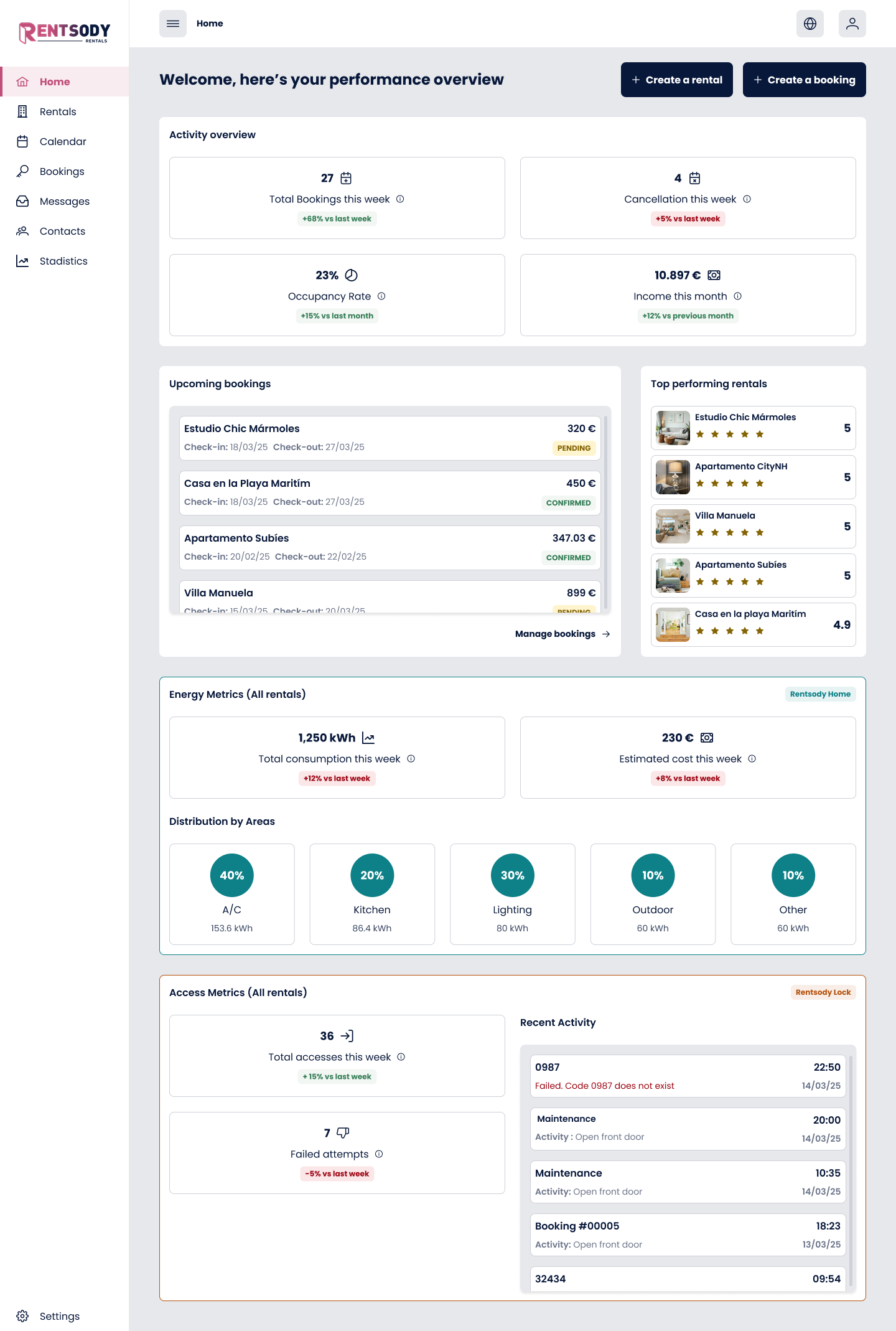Open Rentals in the sidebar
Screen dimensions: 896x1331
pyautogui.click(x=58, y=112)
